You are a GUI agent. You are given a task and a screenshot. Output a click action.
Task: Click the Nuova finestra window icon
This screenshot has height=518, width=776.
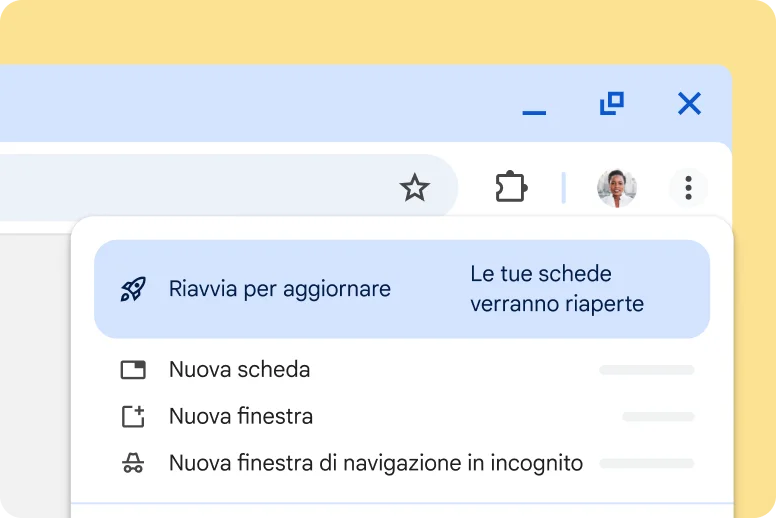133,417
